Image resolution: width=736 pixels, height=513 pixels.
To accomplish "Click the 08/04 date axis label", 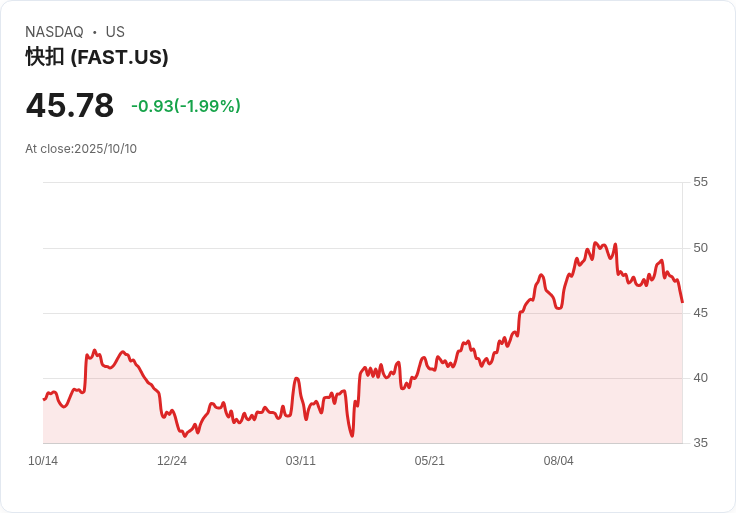I will coord(559,461).
